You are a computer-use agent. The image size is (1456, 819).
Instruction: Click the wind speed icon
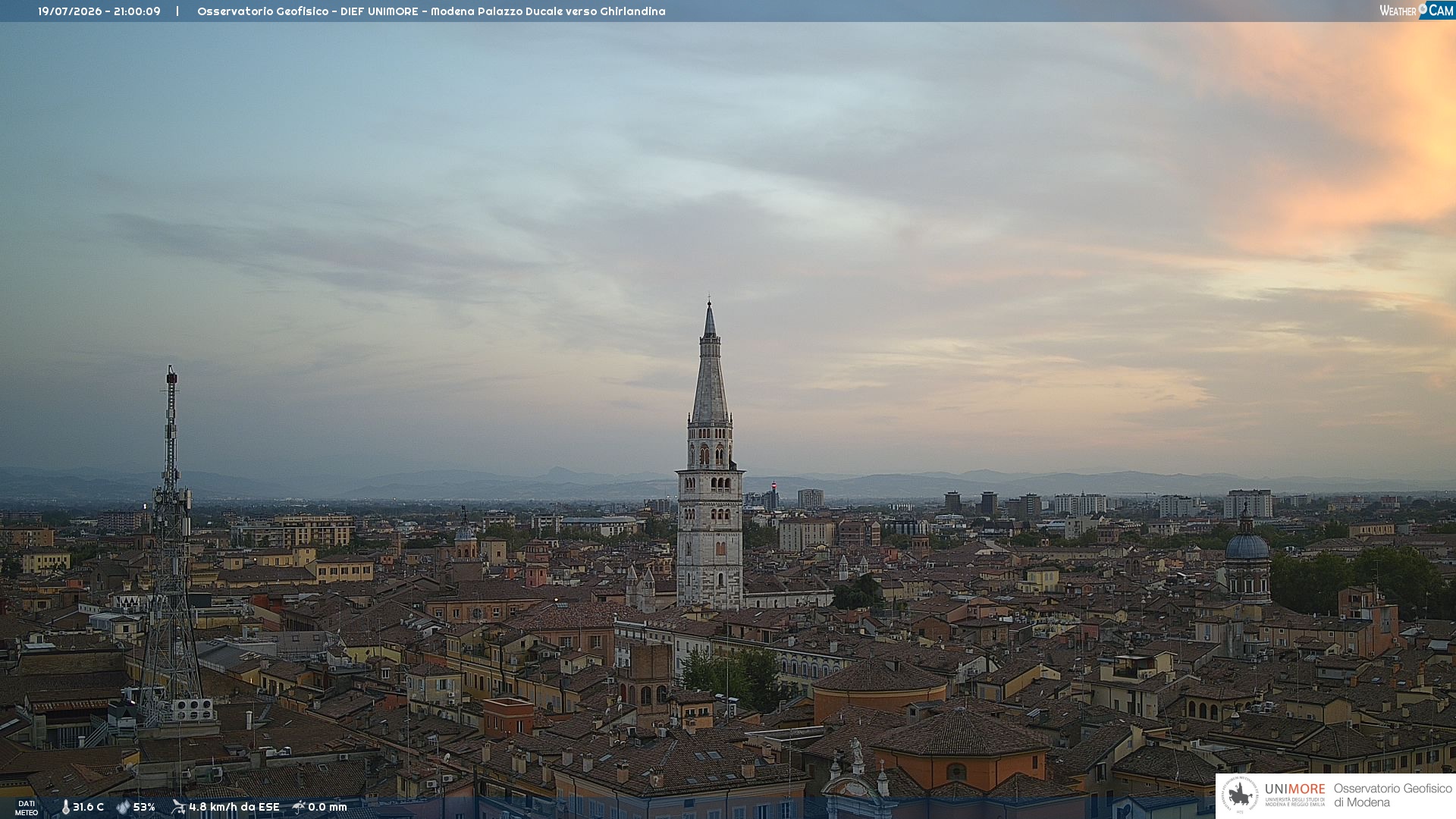178,807
